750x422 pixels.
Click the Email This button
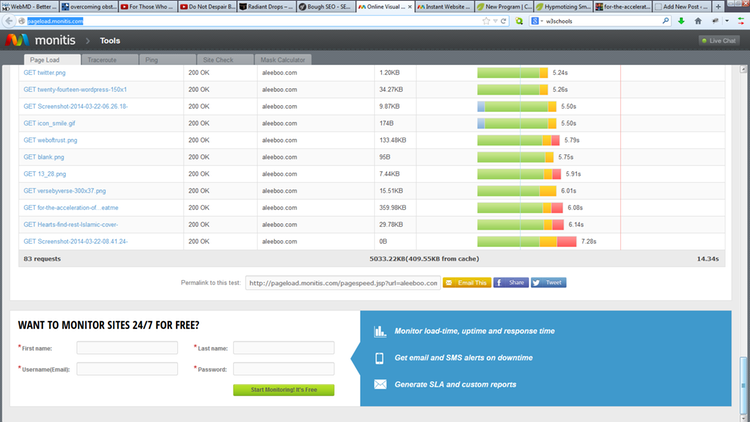point(467,283)
